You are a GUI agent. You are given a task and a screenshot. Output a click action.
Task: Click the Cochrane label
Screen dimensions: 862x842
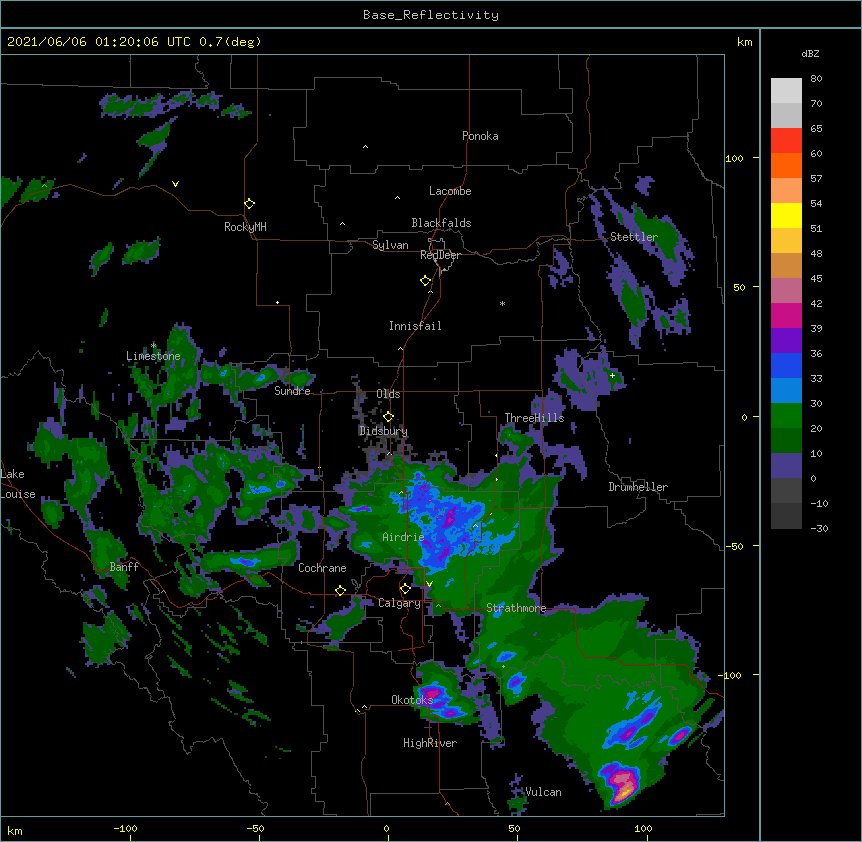[322, 568]
